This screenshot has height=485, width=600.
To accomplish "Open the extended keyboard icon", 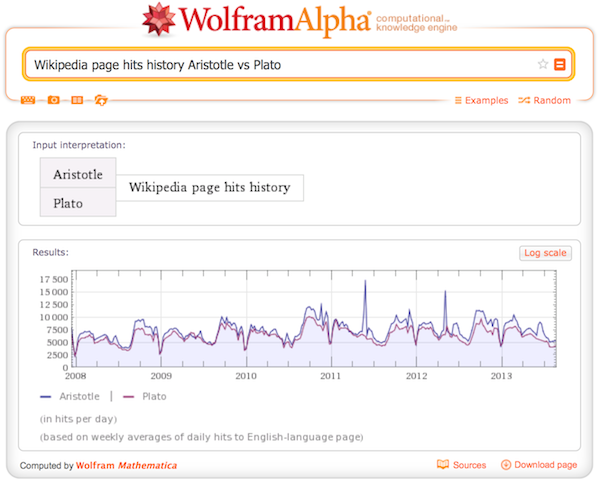I will point(28,100).
